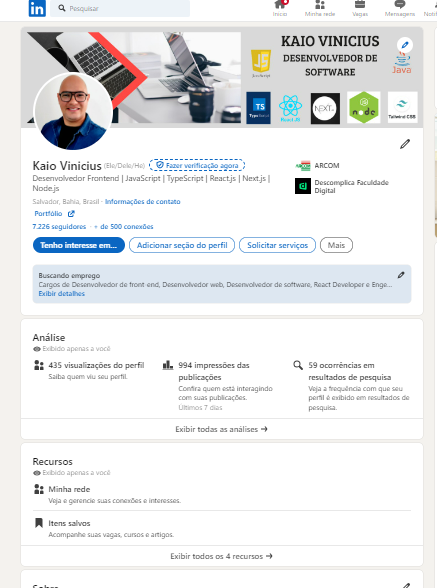Click the search occurrences magnifier icon

pyautogui.click(x=298, y=365)
